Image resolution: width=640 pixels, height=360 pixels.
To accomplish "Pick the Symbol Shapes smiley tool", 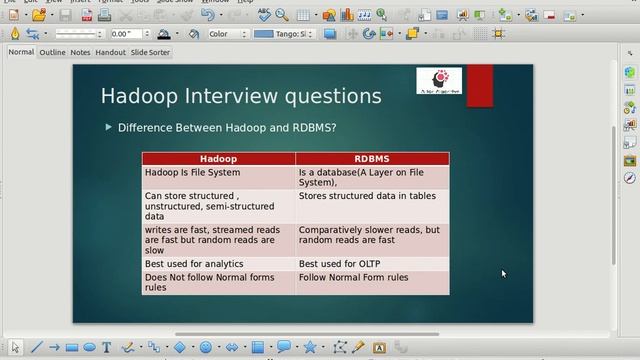I will click(x=206, y=347).
